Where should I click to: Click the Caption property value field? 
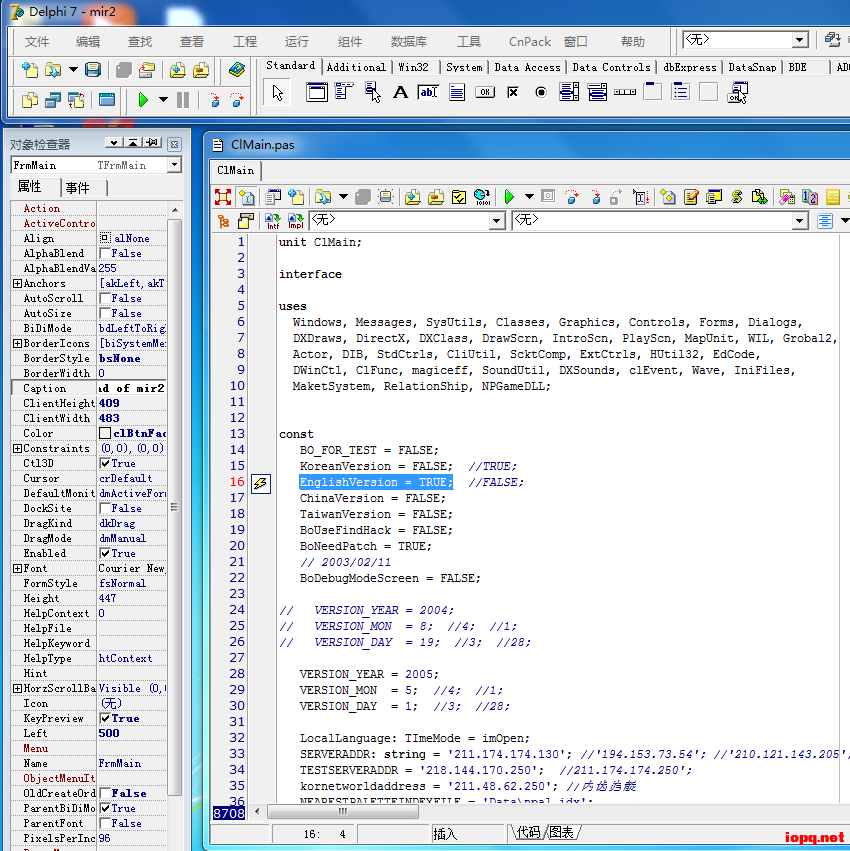[x=132, y=388]
